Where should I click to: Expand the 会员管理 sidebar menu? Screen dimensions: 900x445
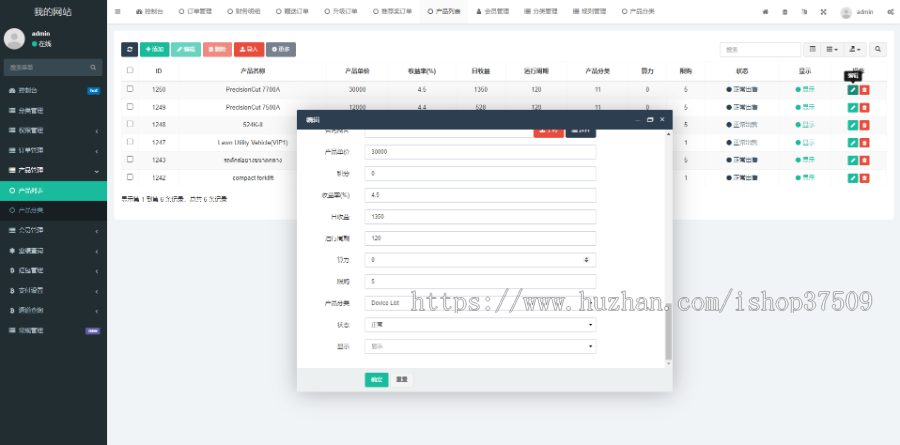click(53, 230)
